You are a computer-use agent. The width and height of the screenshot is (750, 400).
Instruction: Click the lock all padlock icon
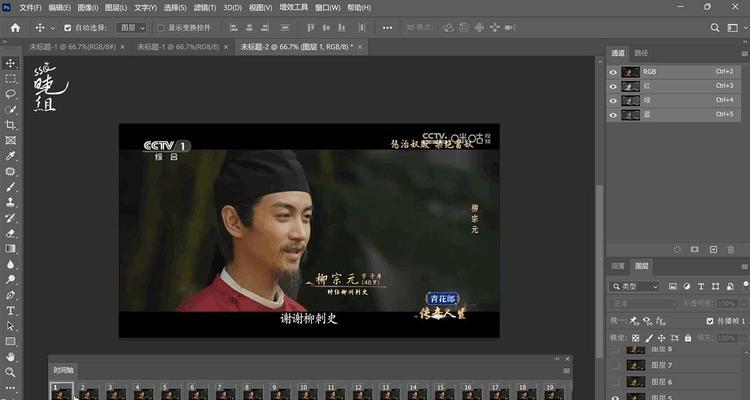[688, 338]
